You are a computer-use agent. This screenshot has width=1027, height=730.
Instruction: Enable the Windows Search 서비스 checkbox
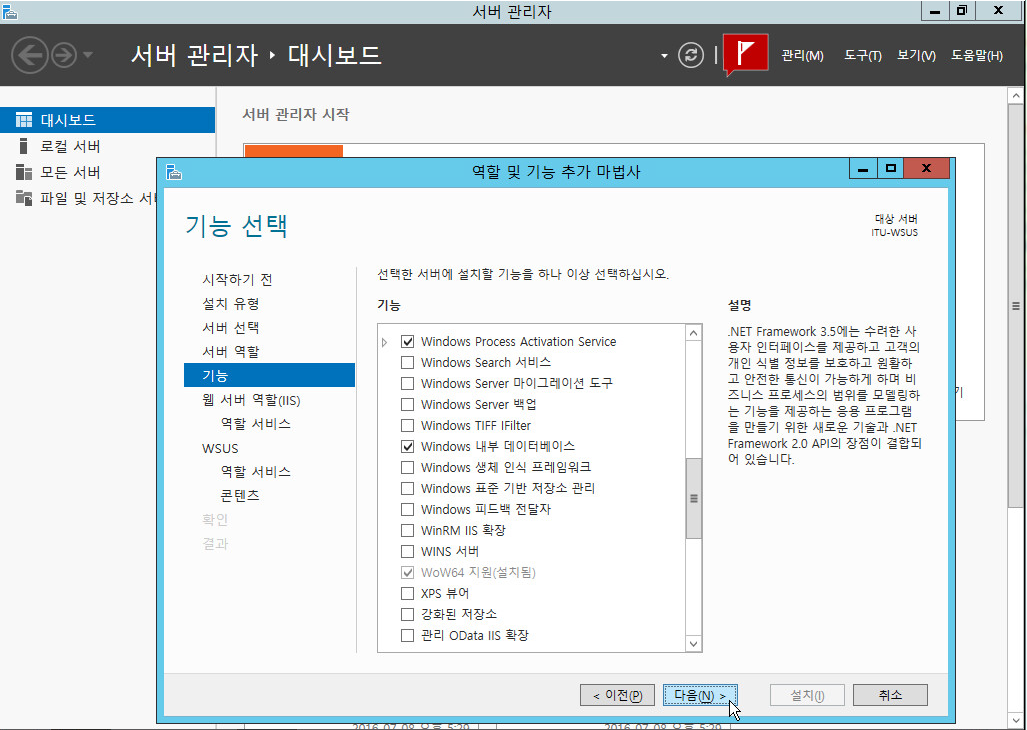(x=407, y=363)
